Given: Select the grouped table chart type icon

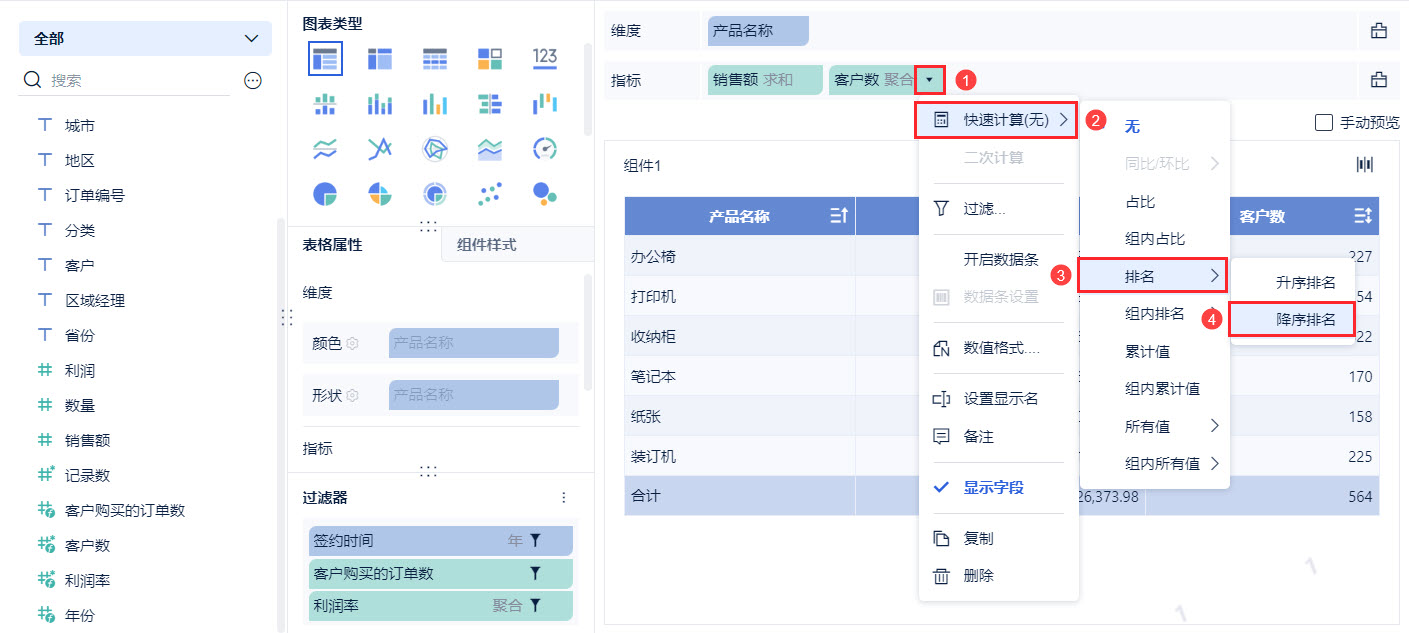Looking at the screenshot, I should point(325,58).
